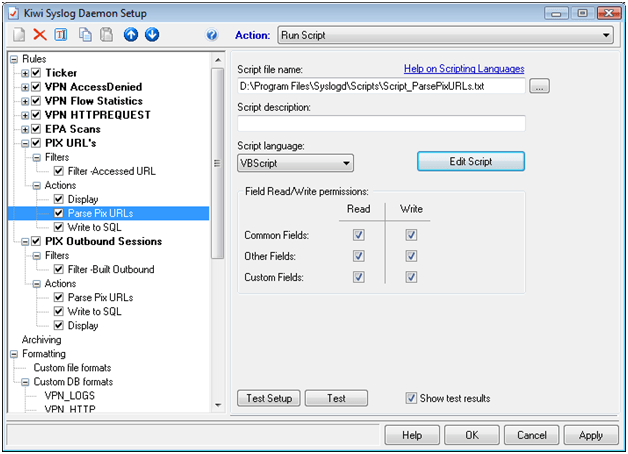Click the tree panel vertical scrollbar
This screenshot has width=628, height=454.
(218, 230)
